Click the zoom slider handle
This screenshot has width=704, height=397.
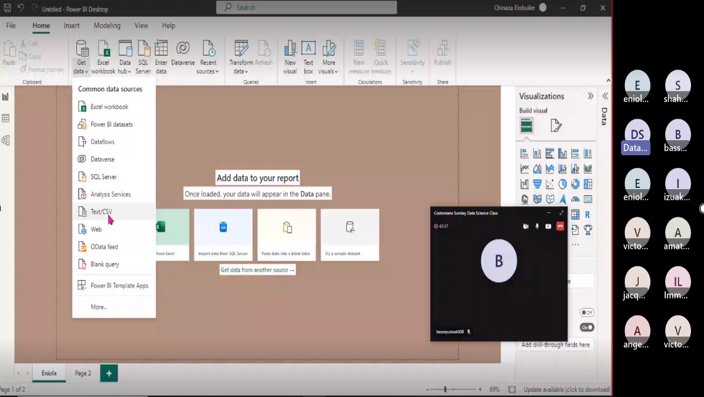point(445,389)
